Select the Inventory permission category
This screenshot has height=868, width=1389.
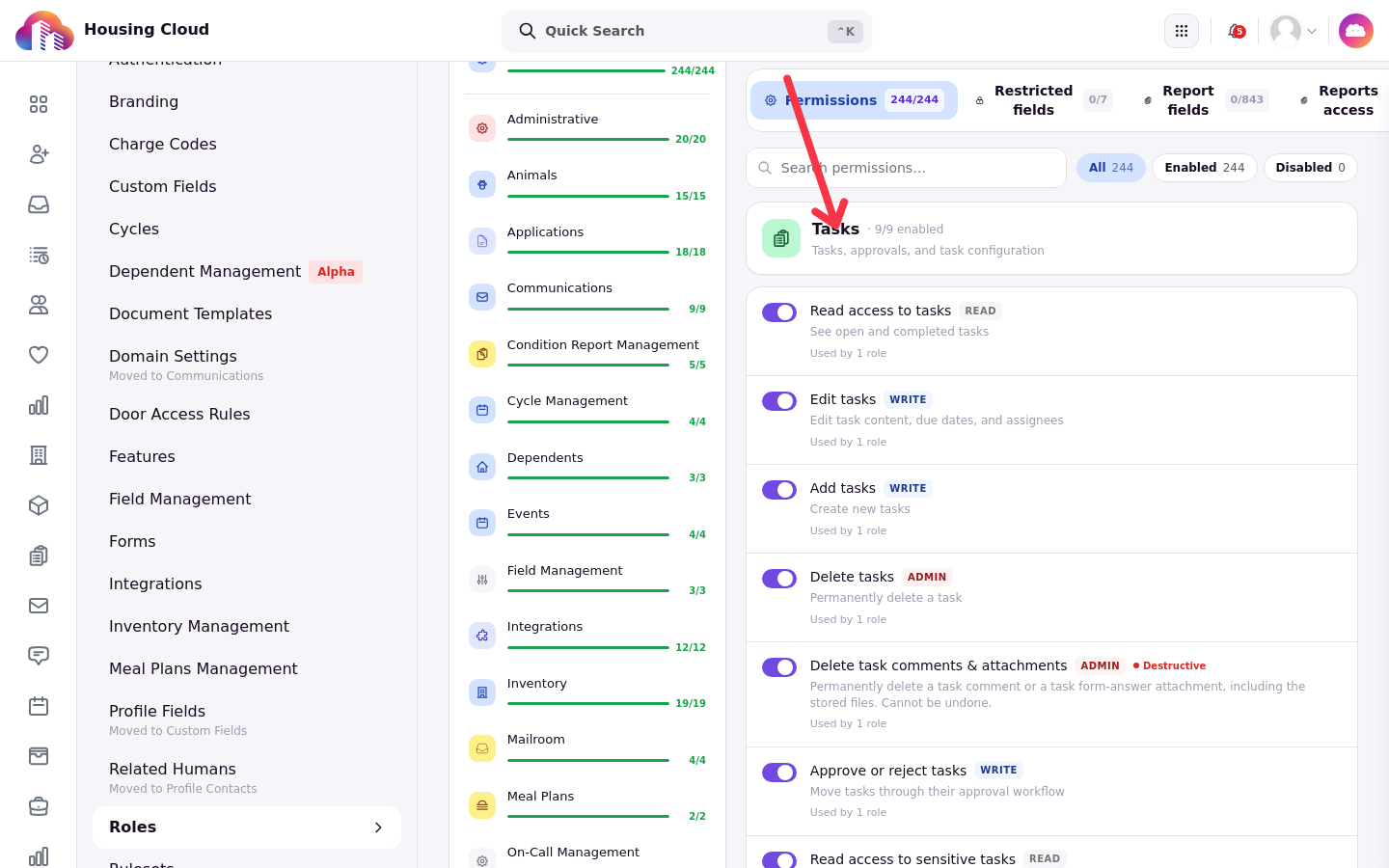coord(587,692)
